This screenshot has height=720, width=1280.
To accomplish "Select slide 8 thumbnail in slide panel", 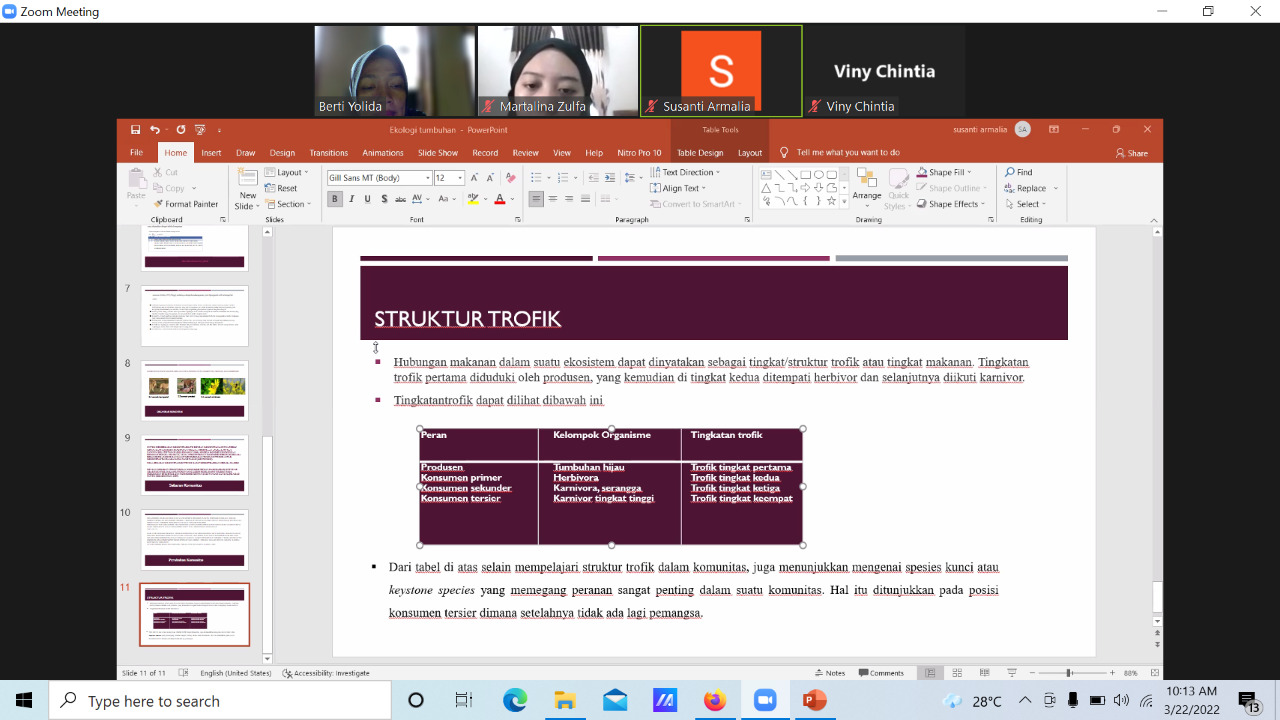I will [x=195, y=390].
